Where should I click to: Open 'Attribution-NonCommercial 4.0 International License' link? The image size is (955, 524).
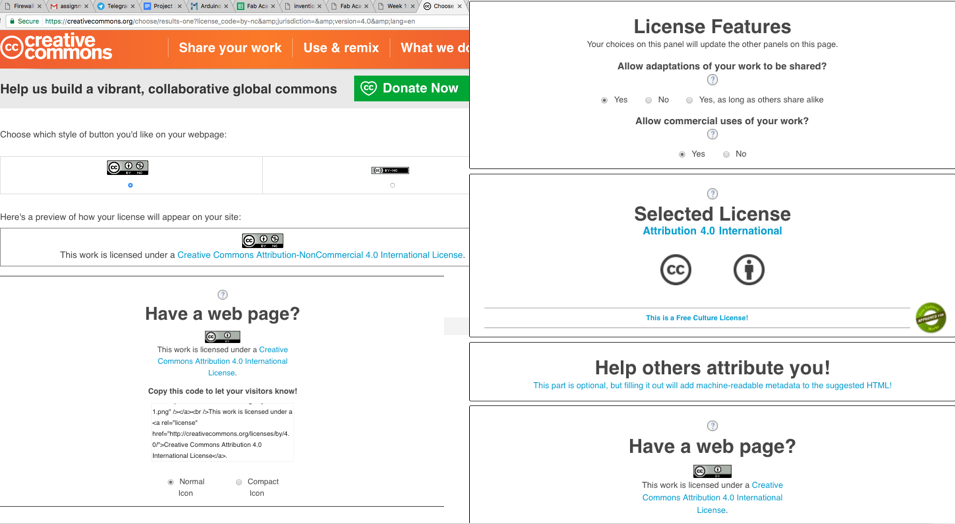pos(320,255)
